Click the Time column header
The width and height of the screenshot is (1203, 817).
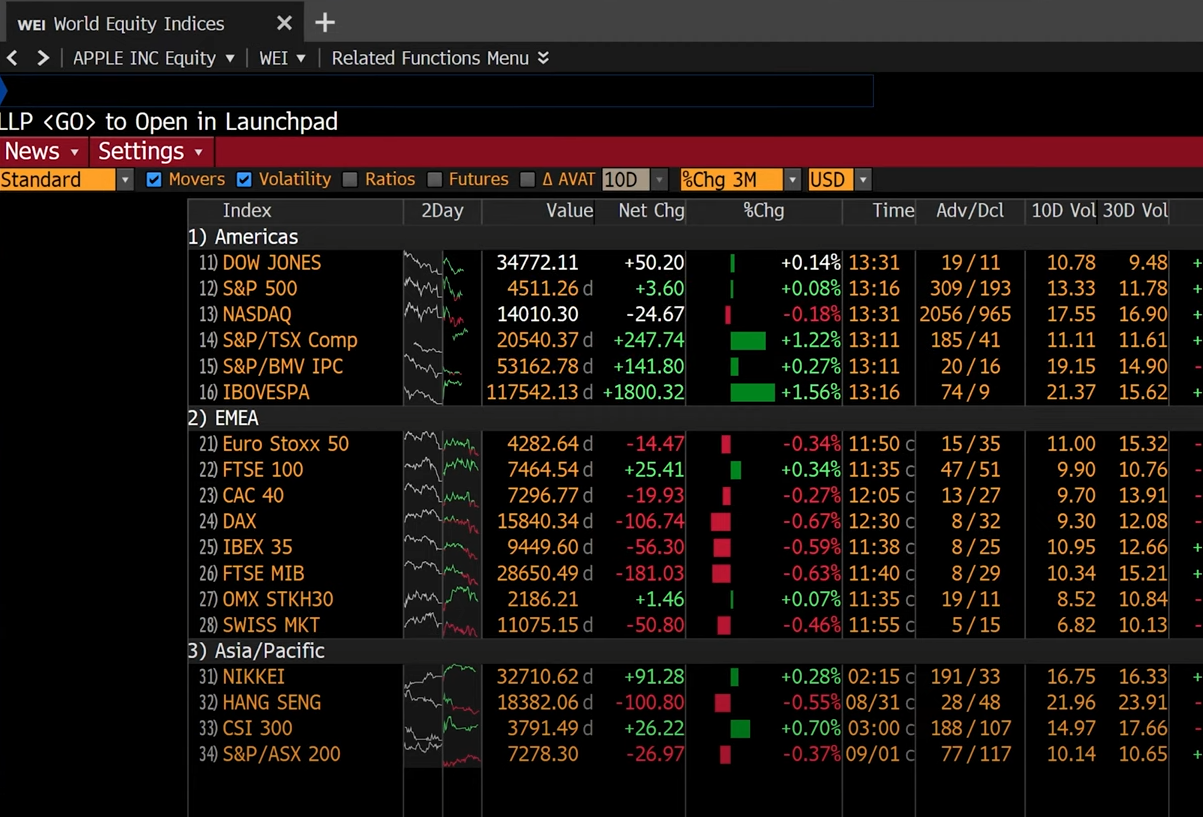(893, 211)
